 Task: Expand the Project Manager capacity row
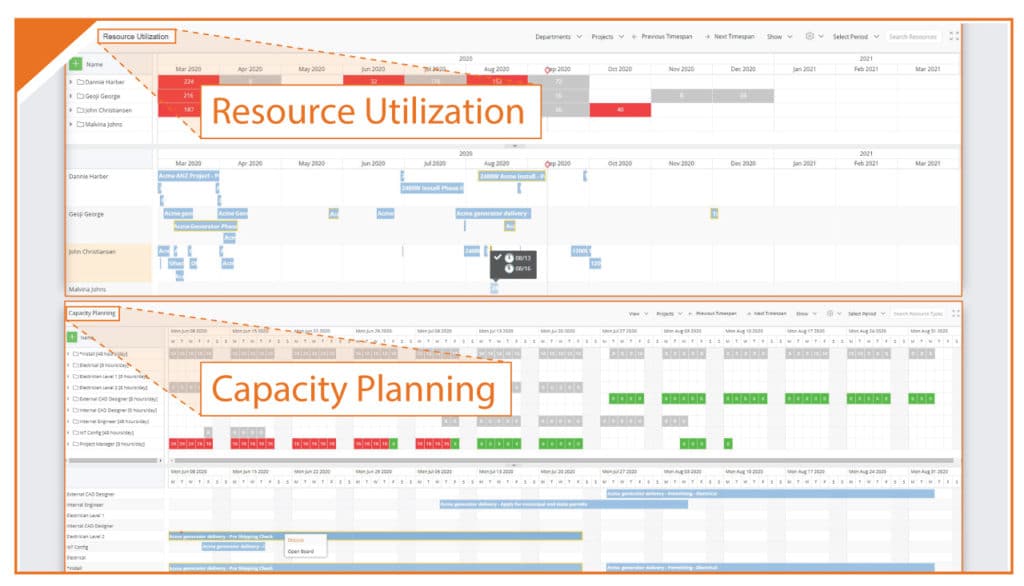click(68, 444)
